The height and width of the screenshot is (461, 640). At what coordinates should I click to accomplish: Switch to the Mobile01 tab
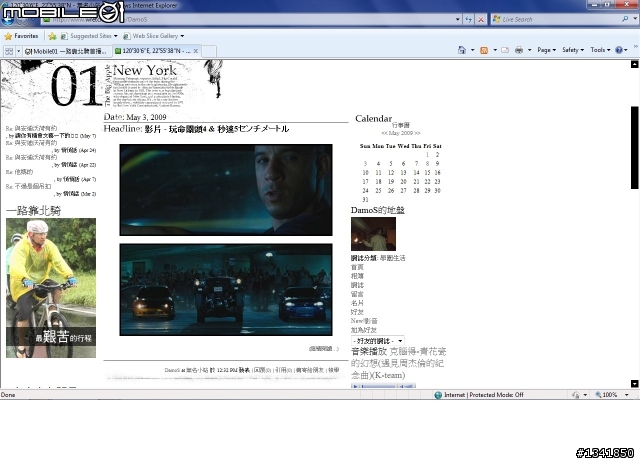[x=66, y=51]
